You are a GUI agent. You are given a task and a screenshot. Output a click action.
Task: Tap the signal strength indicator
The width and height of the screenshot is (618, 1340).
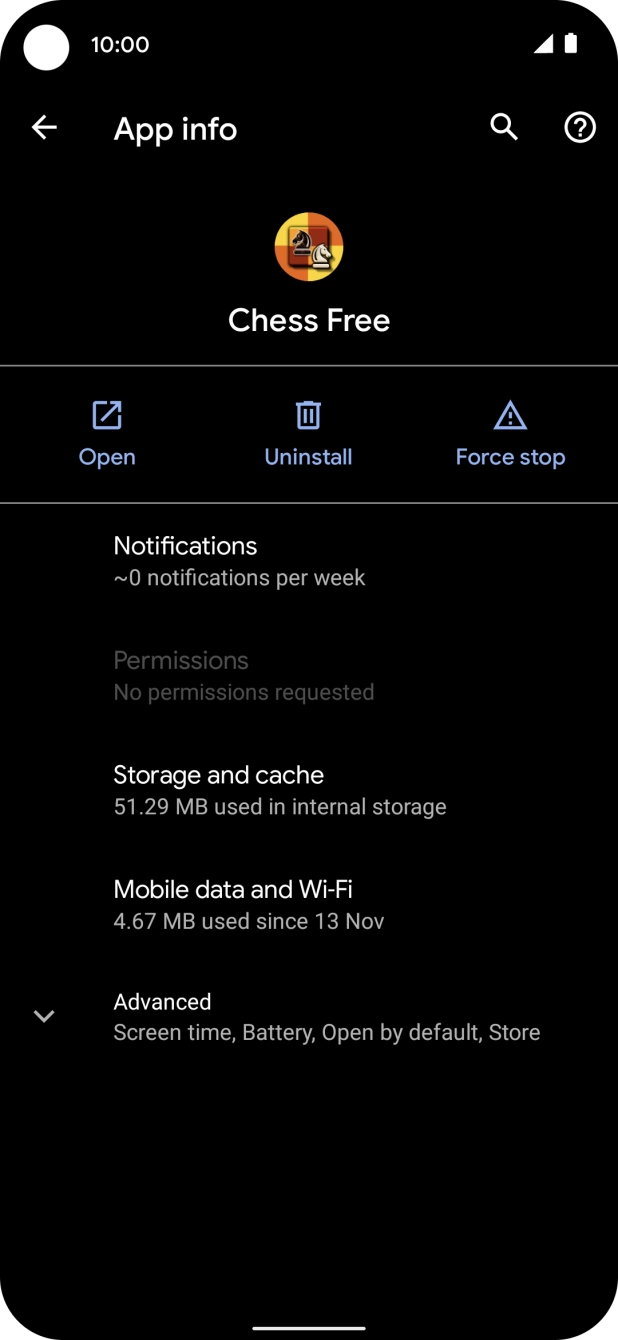pos(545,44)
